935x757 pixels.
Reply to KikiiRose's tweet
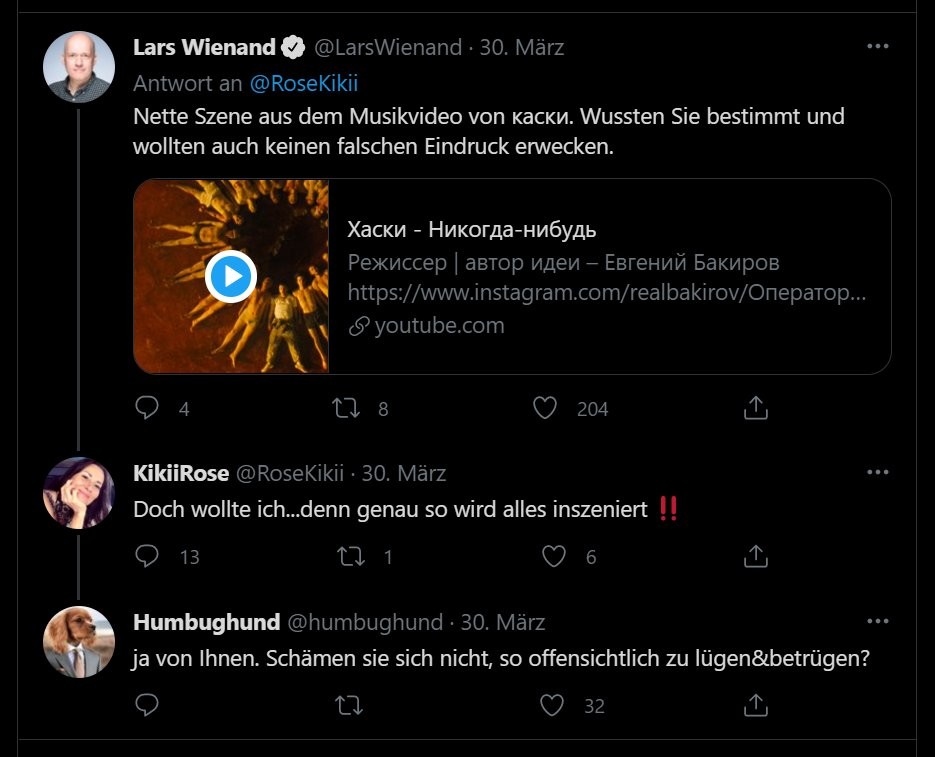click(147, 556)
